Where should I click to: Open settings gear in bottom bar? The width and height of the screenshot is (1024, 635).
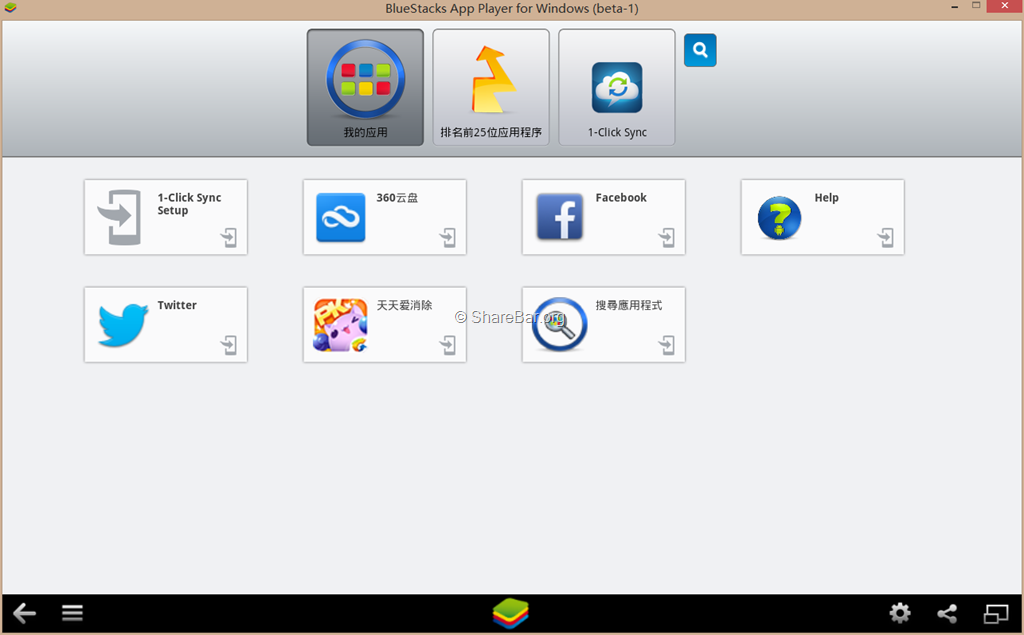pos(900,613)
